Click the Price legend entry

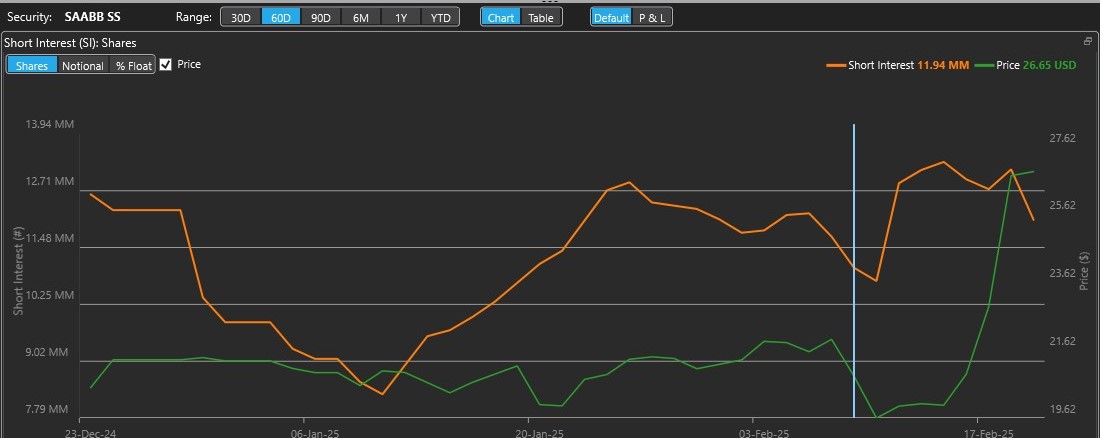(1026, 65)
